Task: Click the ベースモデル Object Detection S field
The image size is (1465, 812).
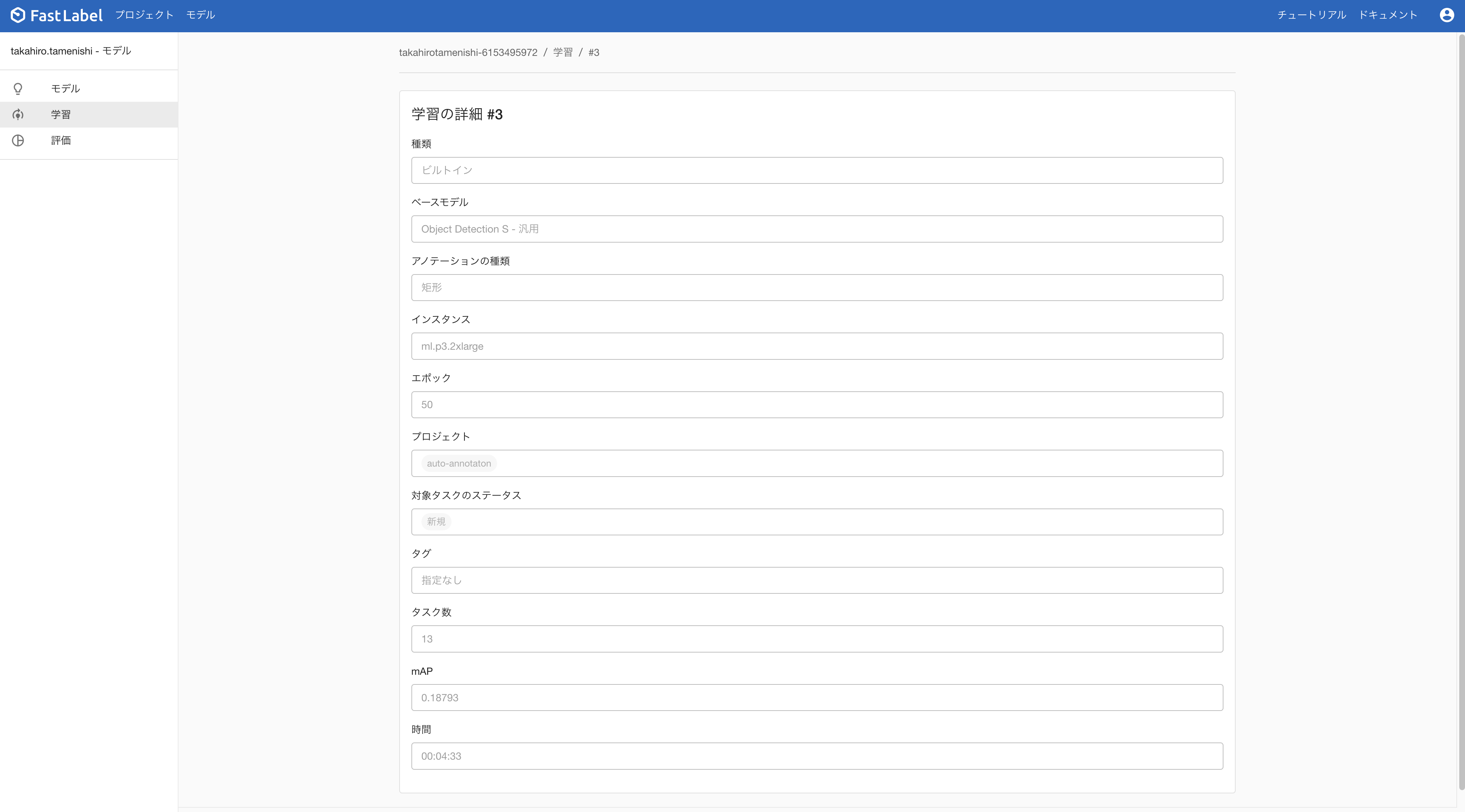Action: point(817,229)
